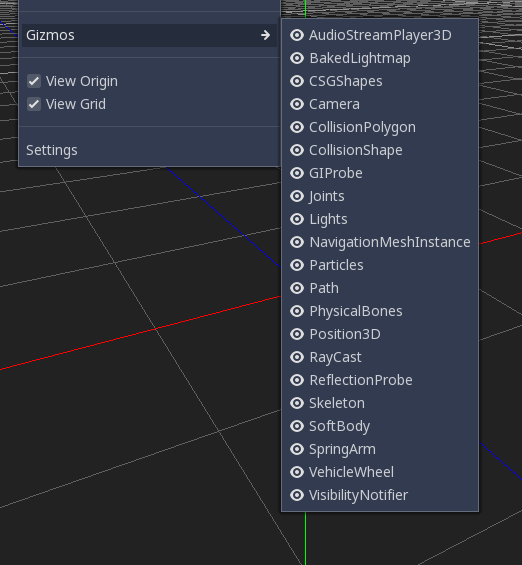Click the Path eye icon
This screenshot has height=565, width=522.
coord(297,288)
